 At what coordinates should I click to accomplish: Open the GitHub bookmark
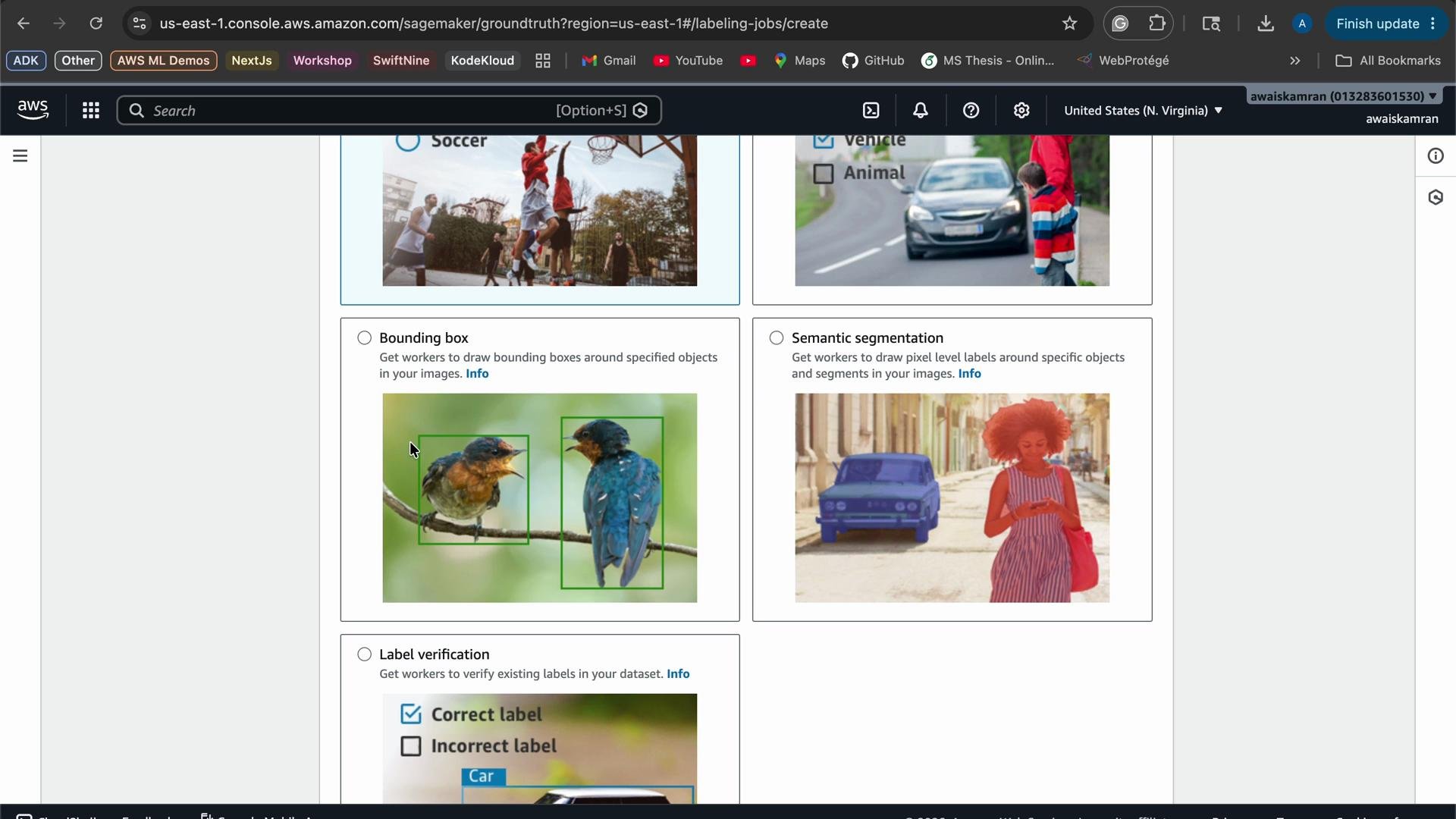click(874, 61)
